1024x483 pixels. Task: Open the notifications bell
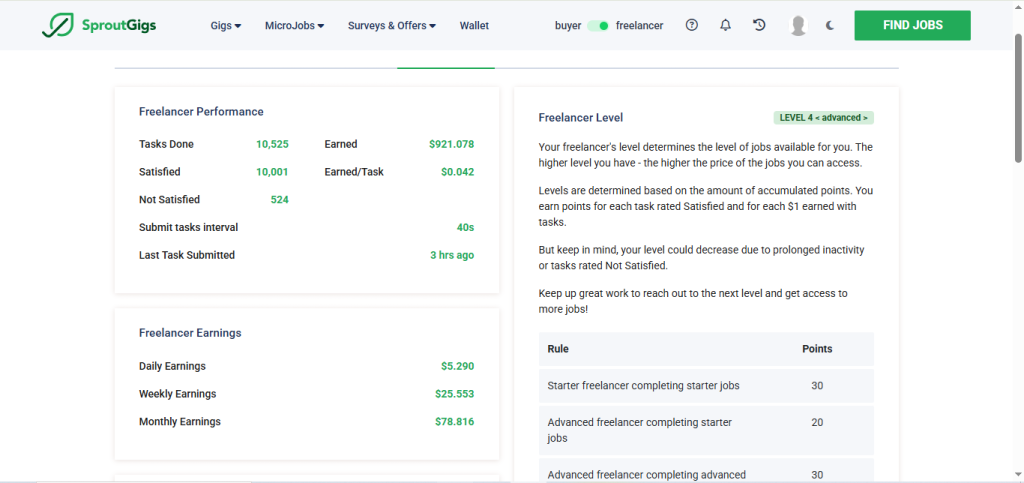(725, 26)
